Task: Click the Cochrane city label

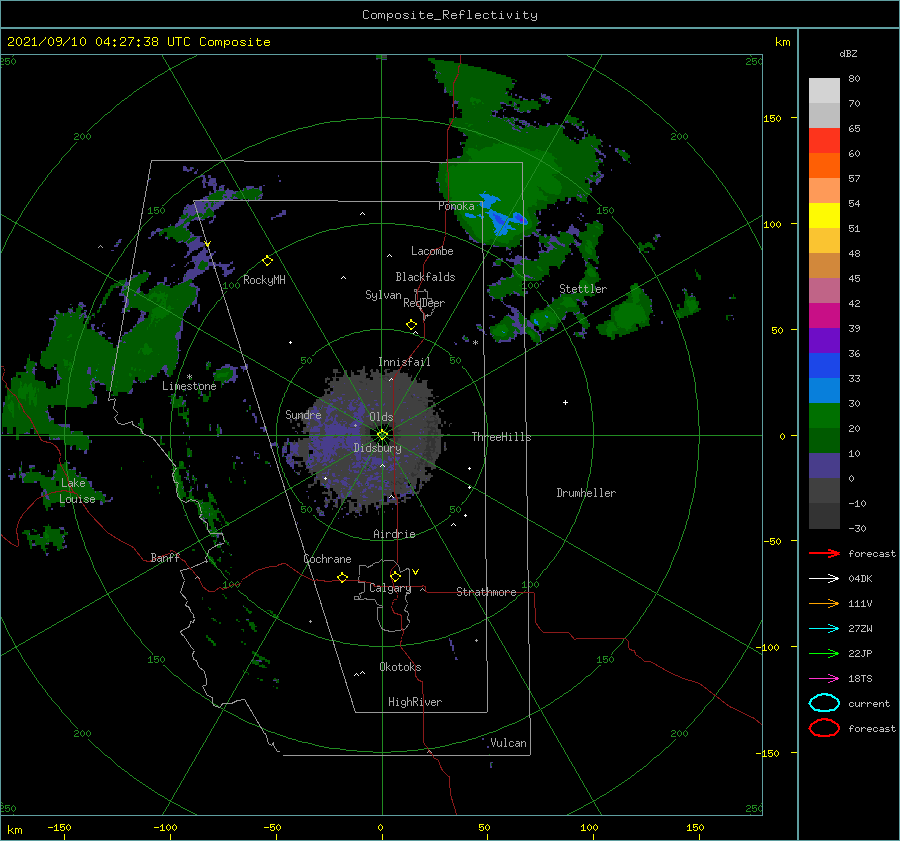Action: [x=327, y=559]
